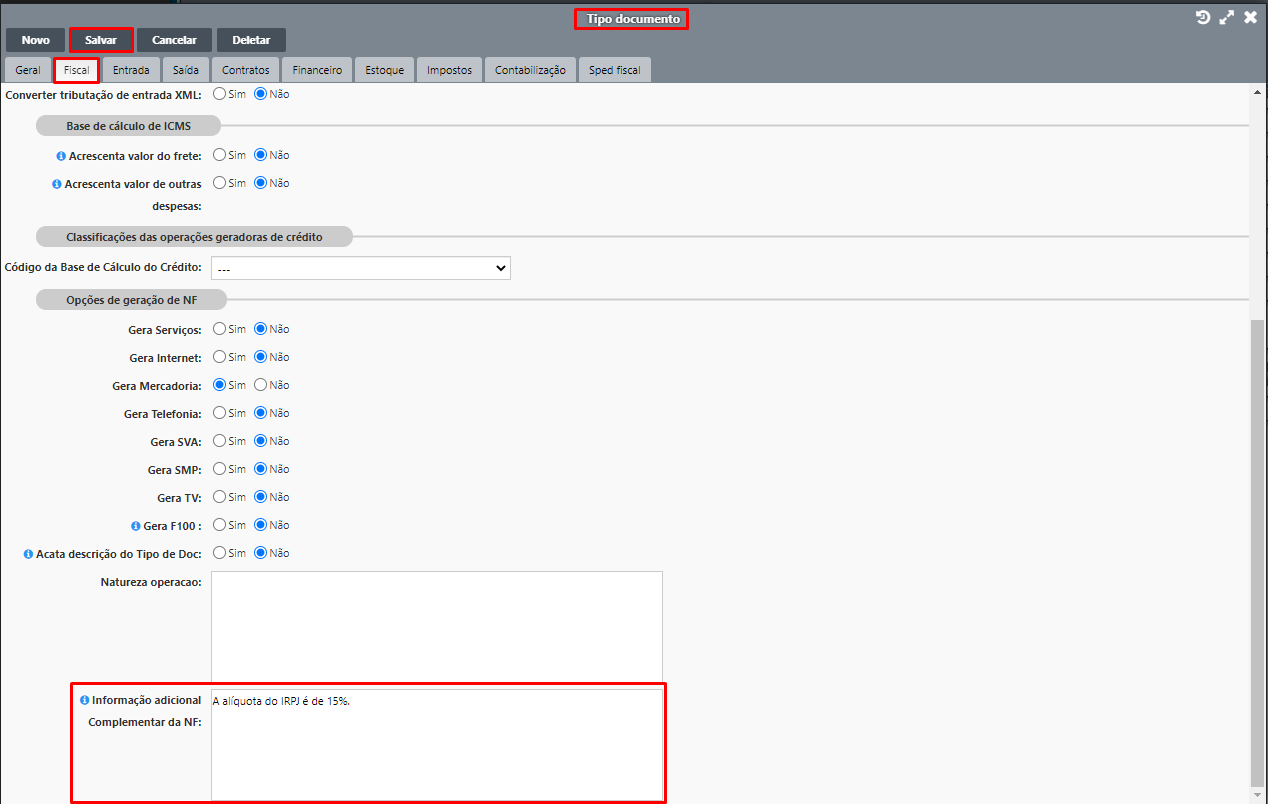Close the Tipo documento window

click(1250, 17)
